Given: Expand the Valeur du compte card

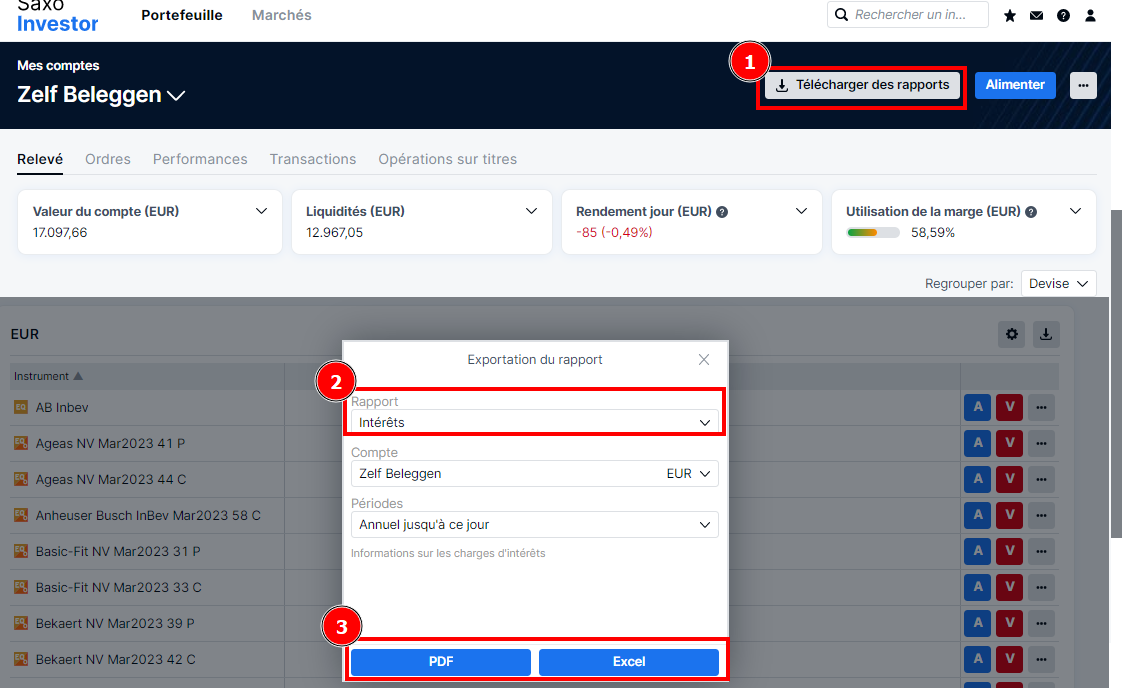Looking at the screenshot, I should tap(261, 211).
